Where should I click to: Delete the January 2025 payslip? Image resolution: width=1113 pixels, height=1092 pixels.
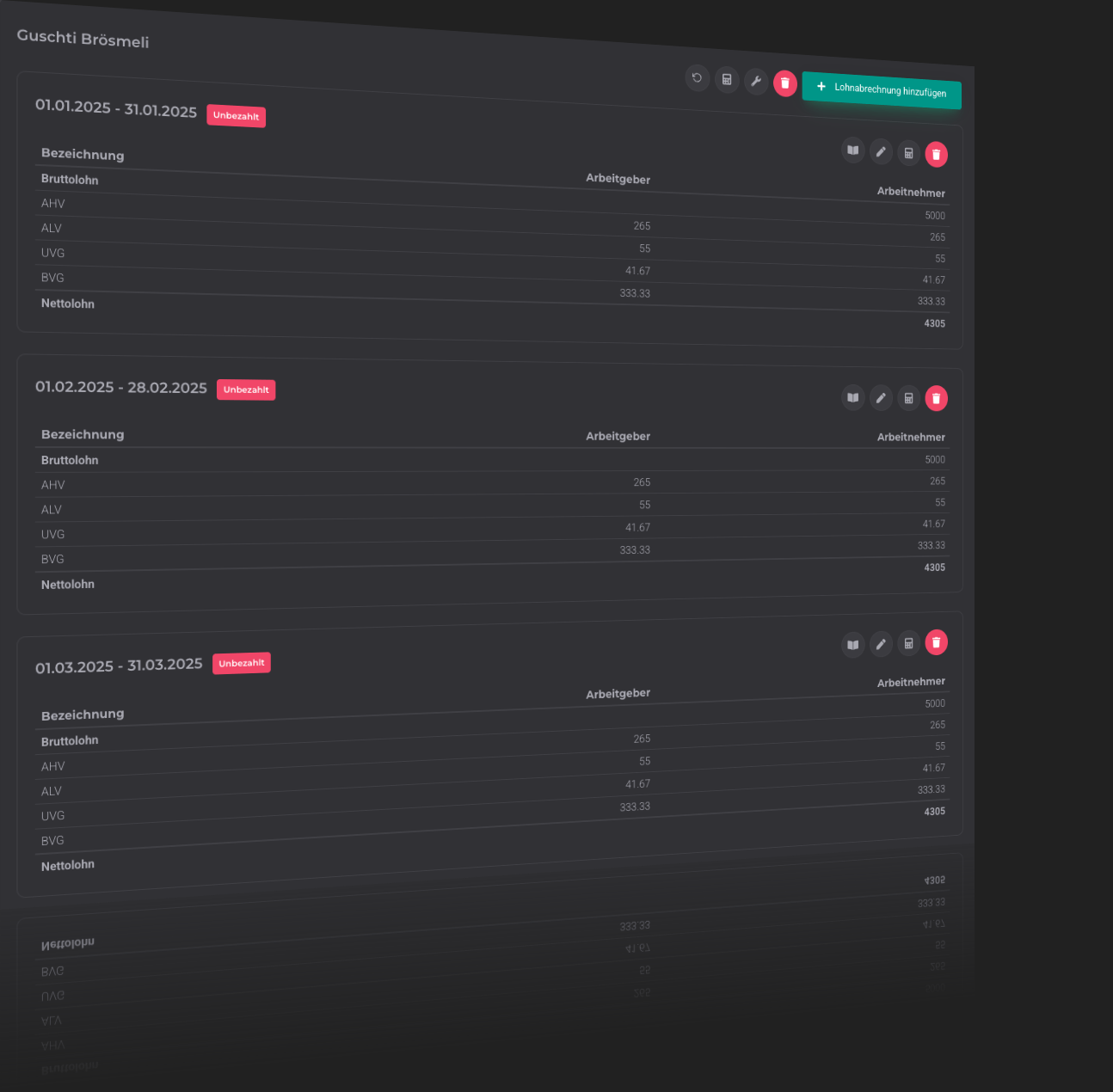coord(936,154)
